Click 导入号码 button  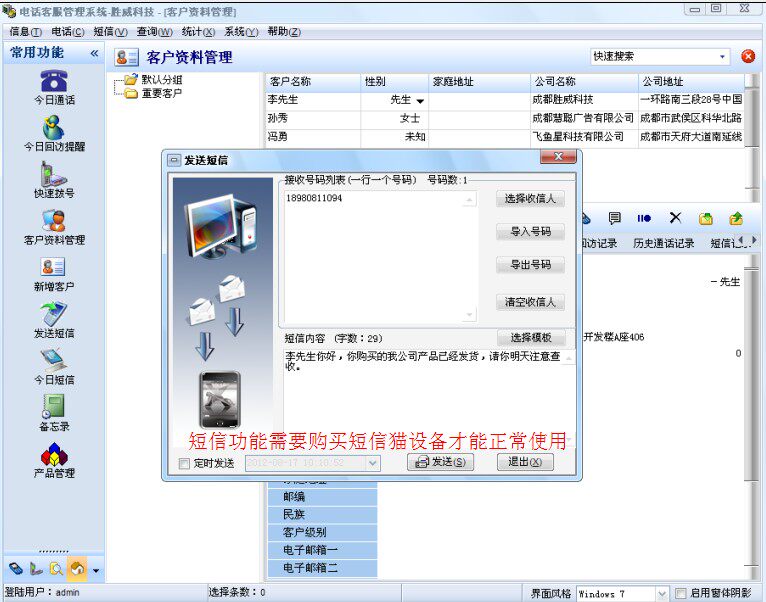coord(531,232)
